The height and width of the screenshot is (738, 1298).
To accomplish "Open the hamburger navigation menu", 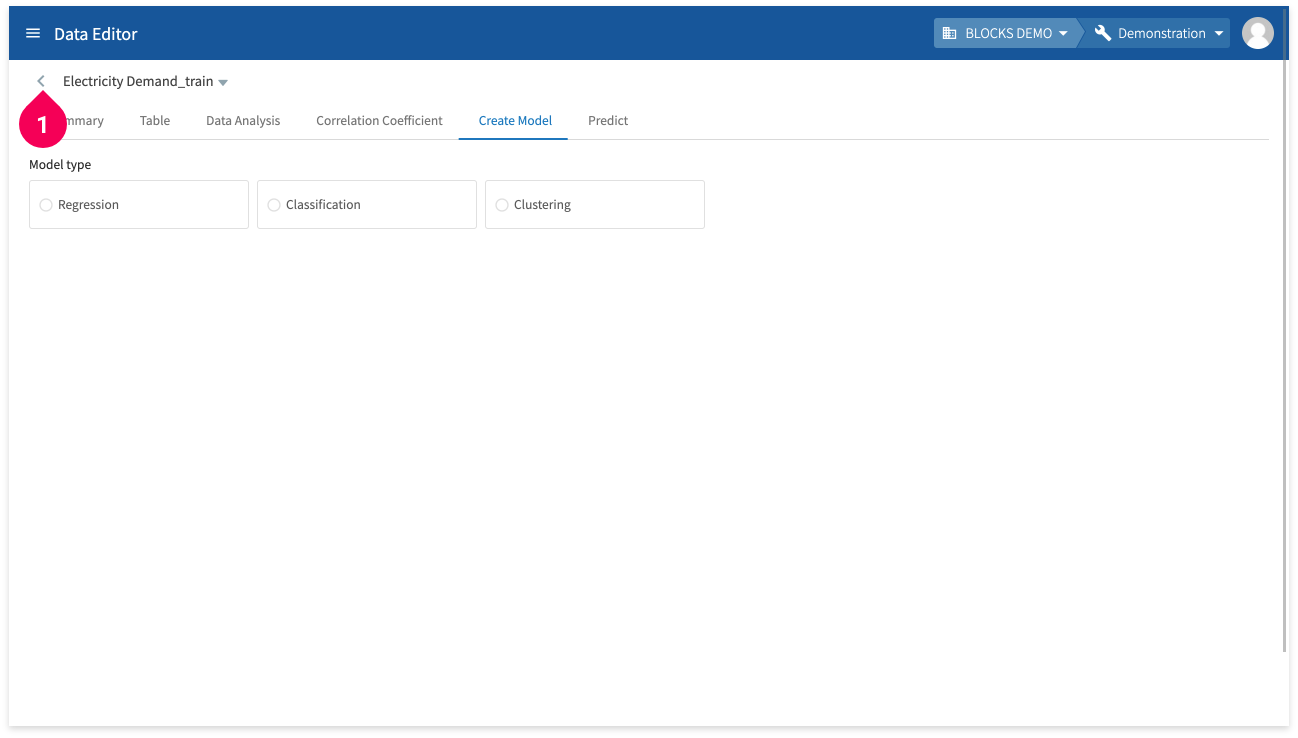I will click(x=33, y=33).
